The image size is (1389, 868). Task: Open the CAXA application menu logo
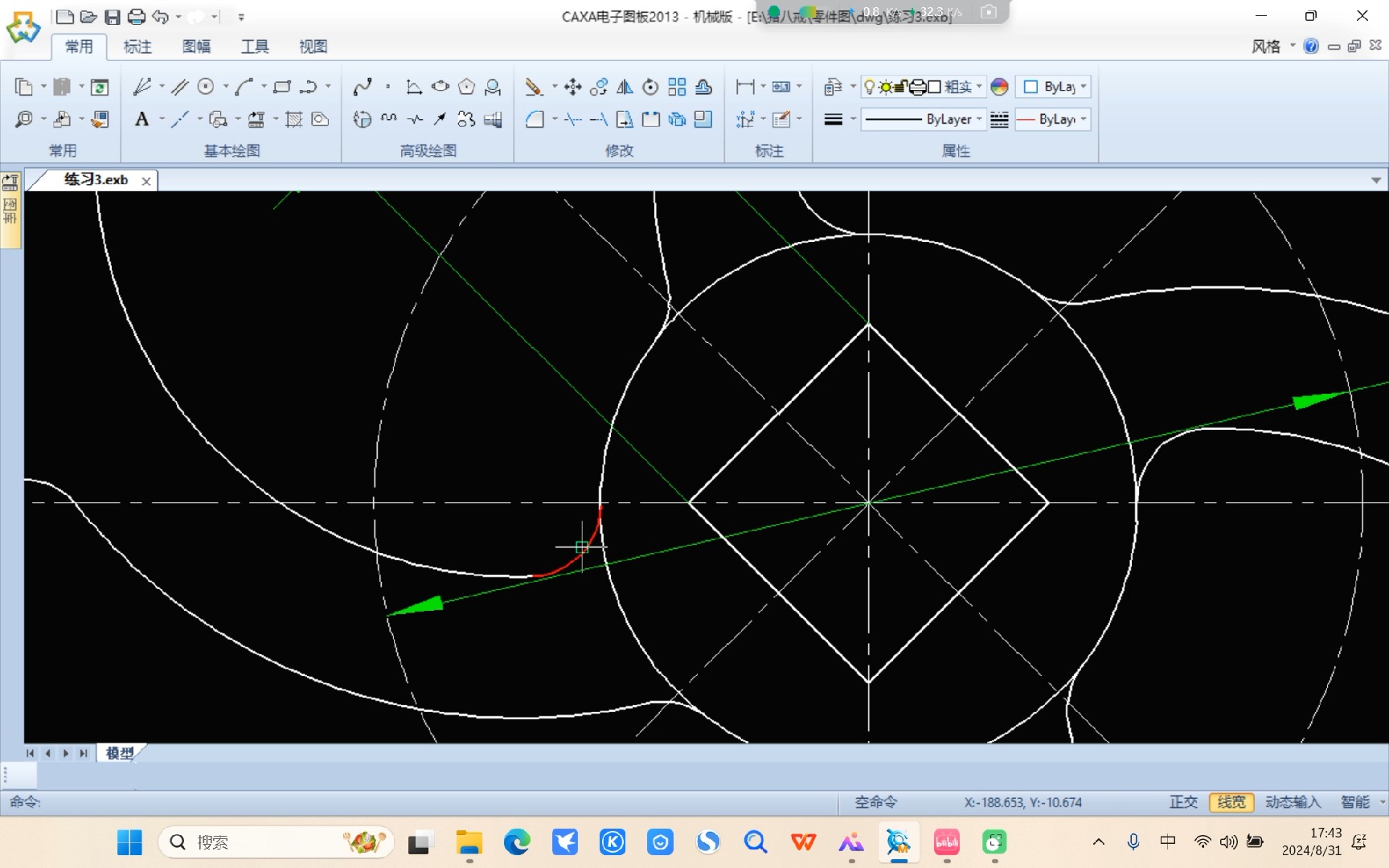coord(23,27)
